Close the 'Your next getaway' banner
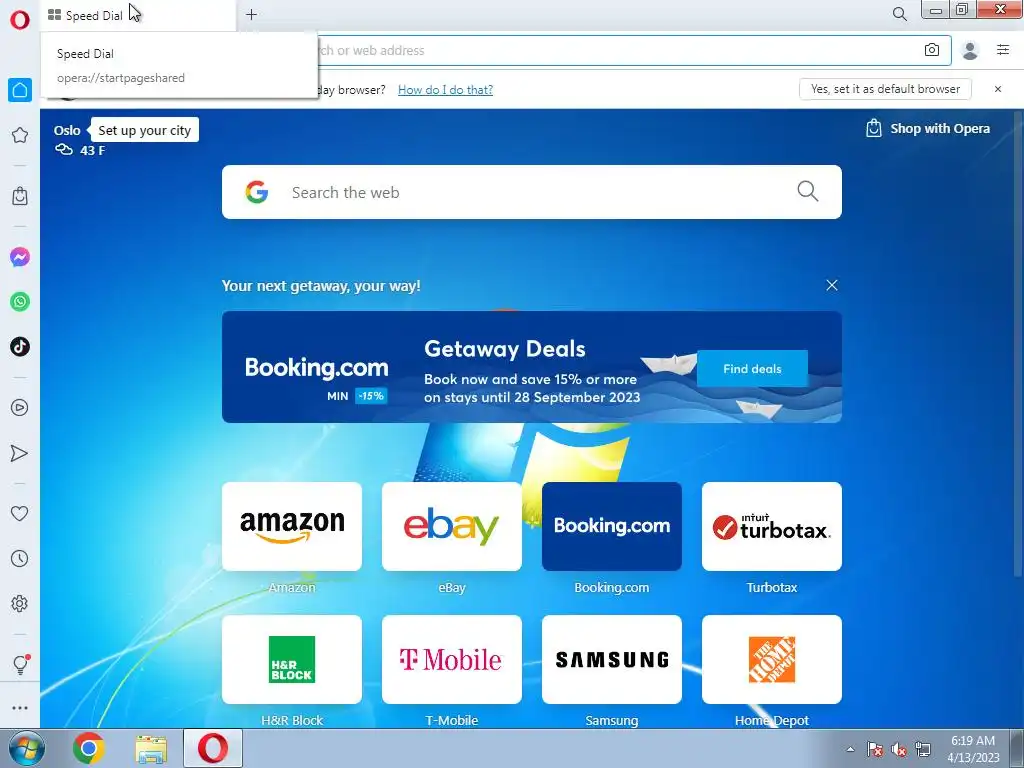This screenshot has width=1024, height=768. 832,285
